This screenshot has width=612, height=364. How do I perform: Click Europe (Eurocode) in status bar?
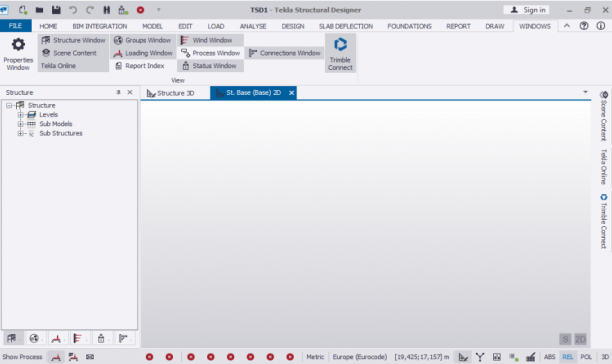[359, 357]
